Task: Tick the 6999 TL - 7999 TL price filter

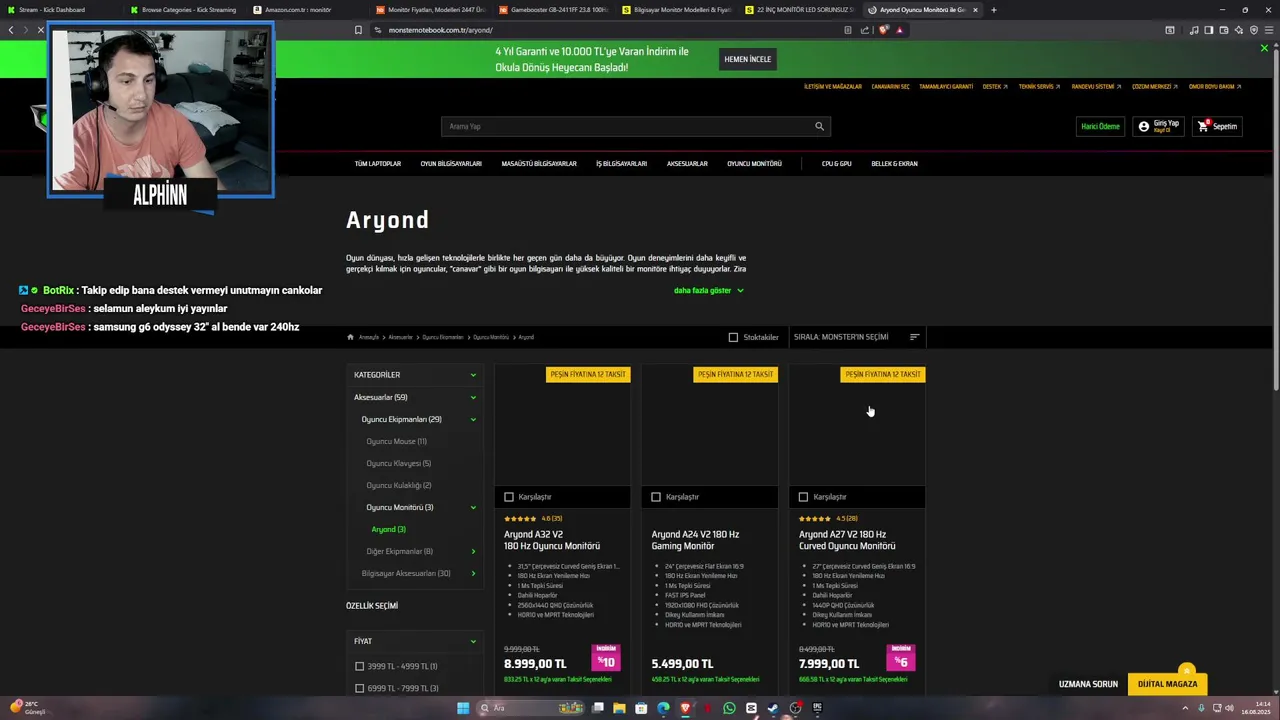Action: click(360, 688)
